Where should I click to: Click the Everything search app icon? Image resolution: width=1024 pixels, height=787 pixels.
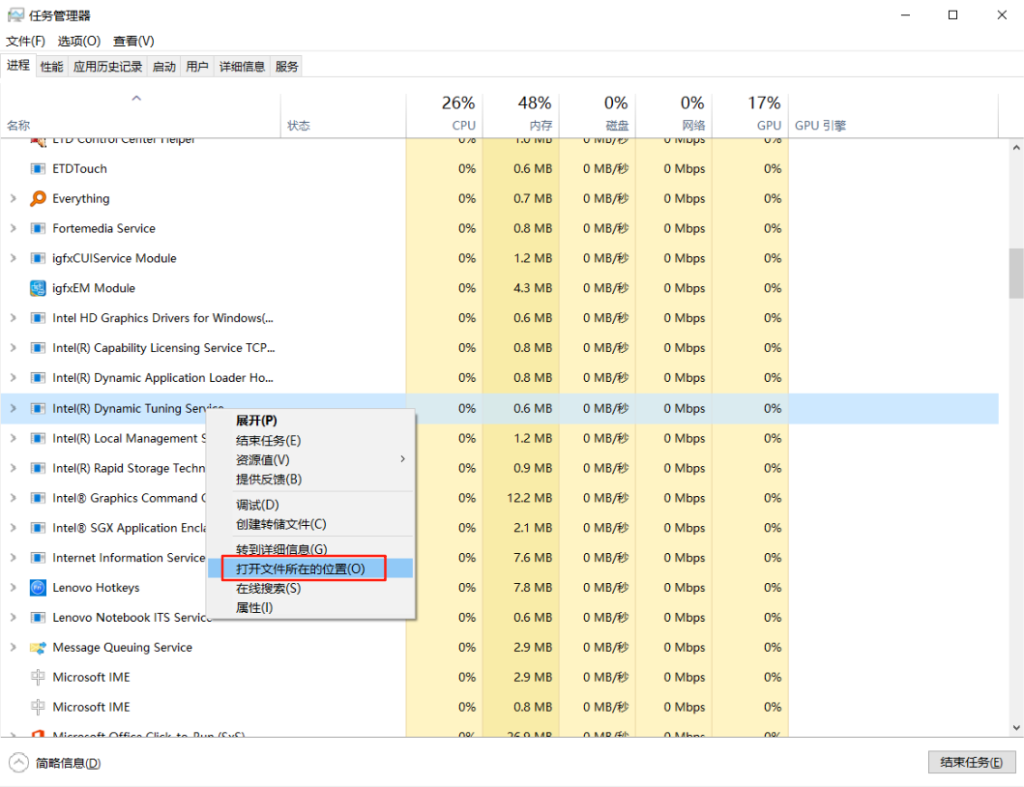[x=38, y=199]
